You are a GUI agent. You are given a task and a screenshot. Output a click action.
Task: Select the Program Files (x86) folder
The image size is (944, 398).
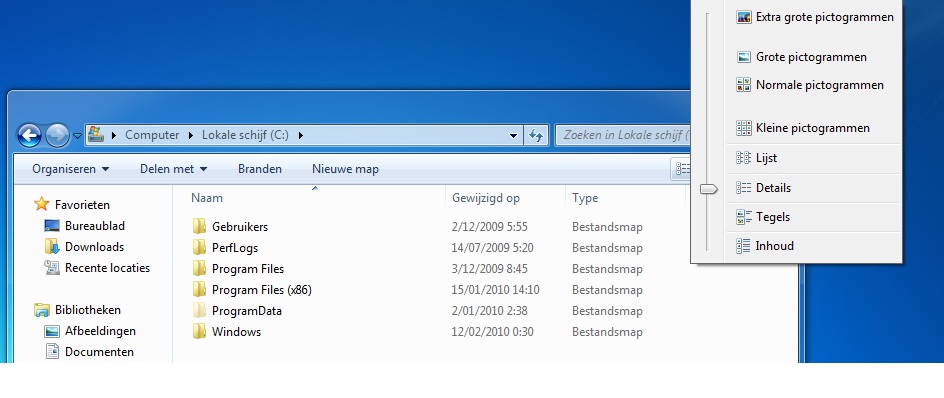click(261, 290)
